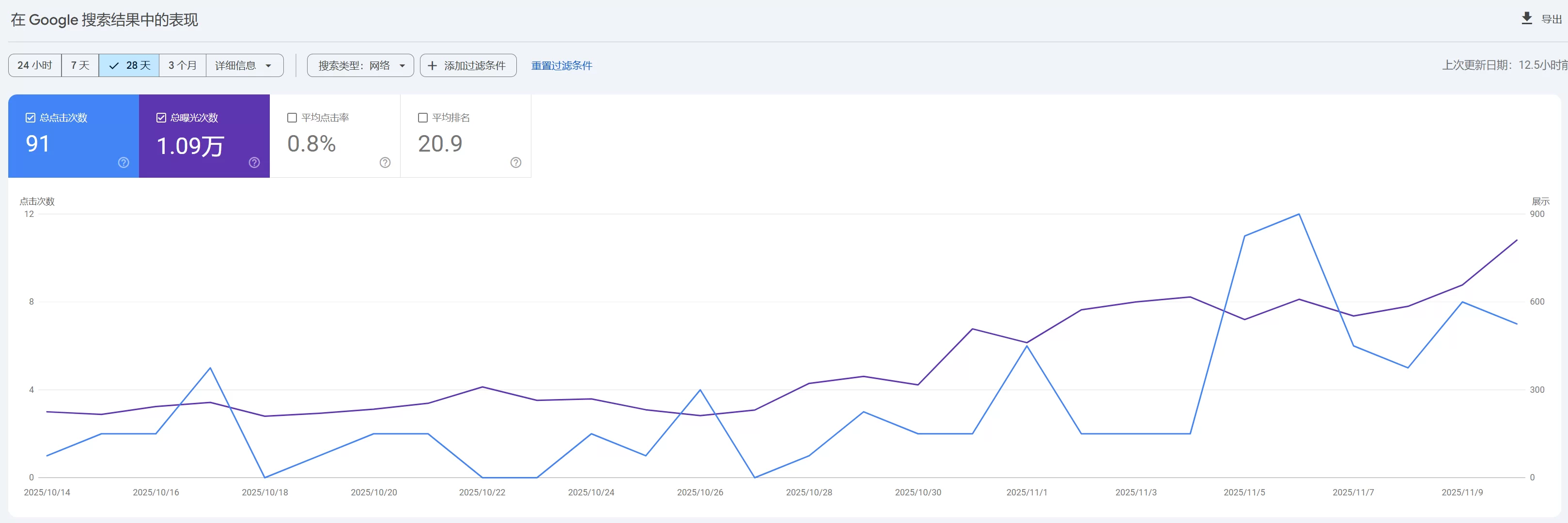Uncheck the 总点击次数 checkbox
This screenshot has width=1568, height=523.
(31, 118)
